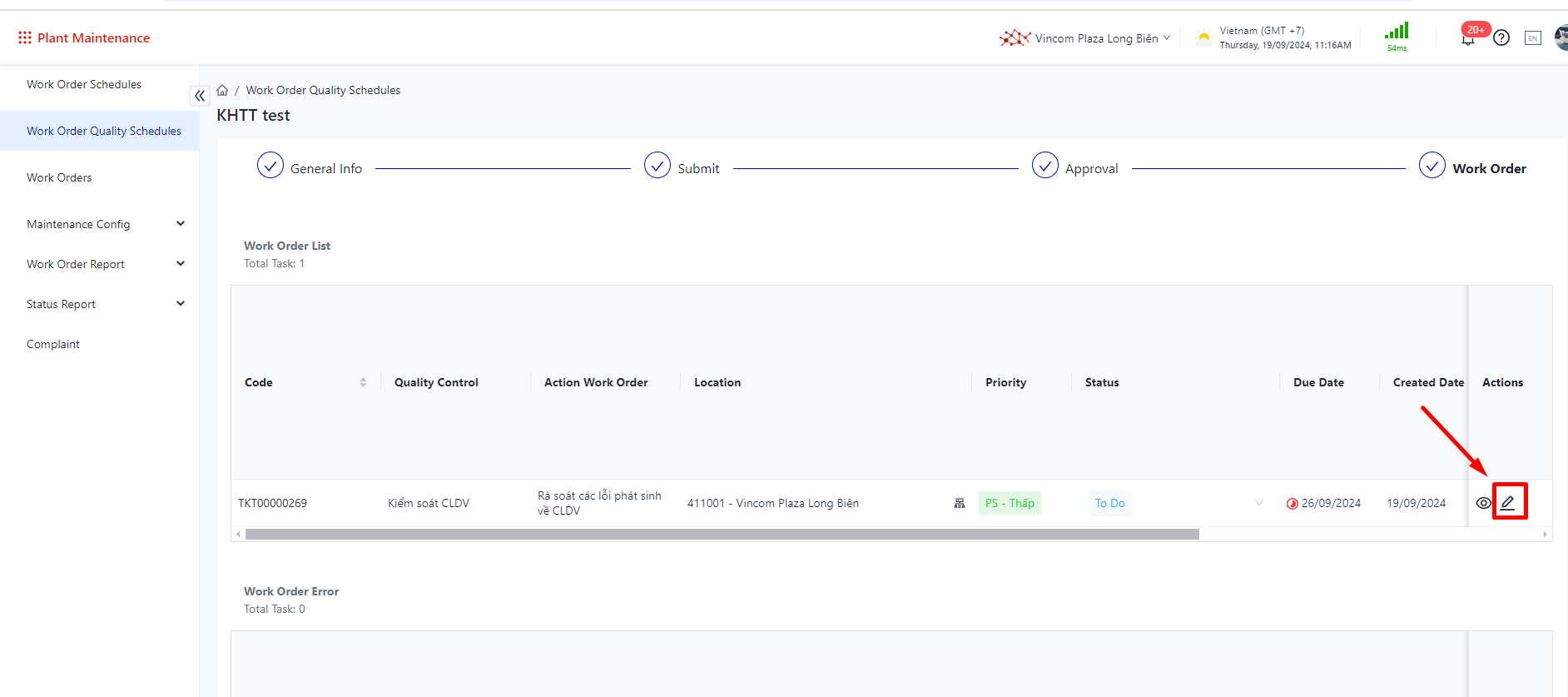Go to Work Orders in sidebar

coord(59,177)
